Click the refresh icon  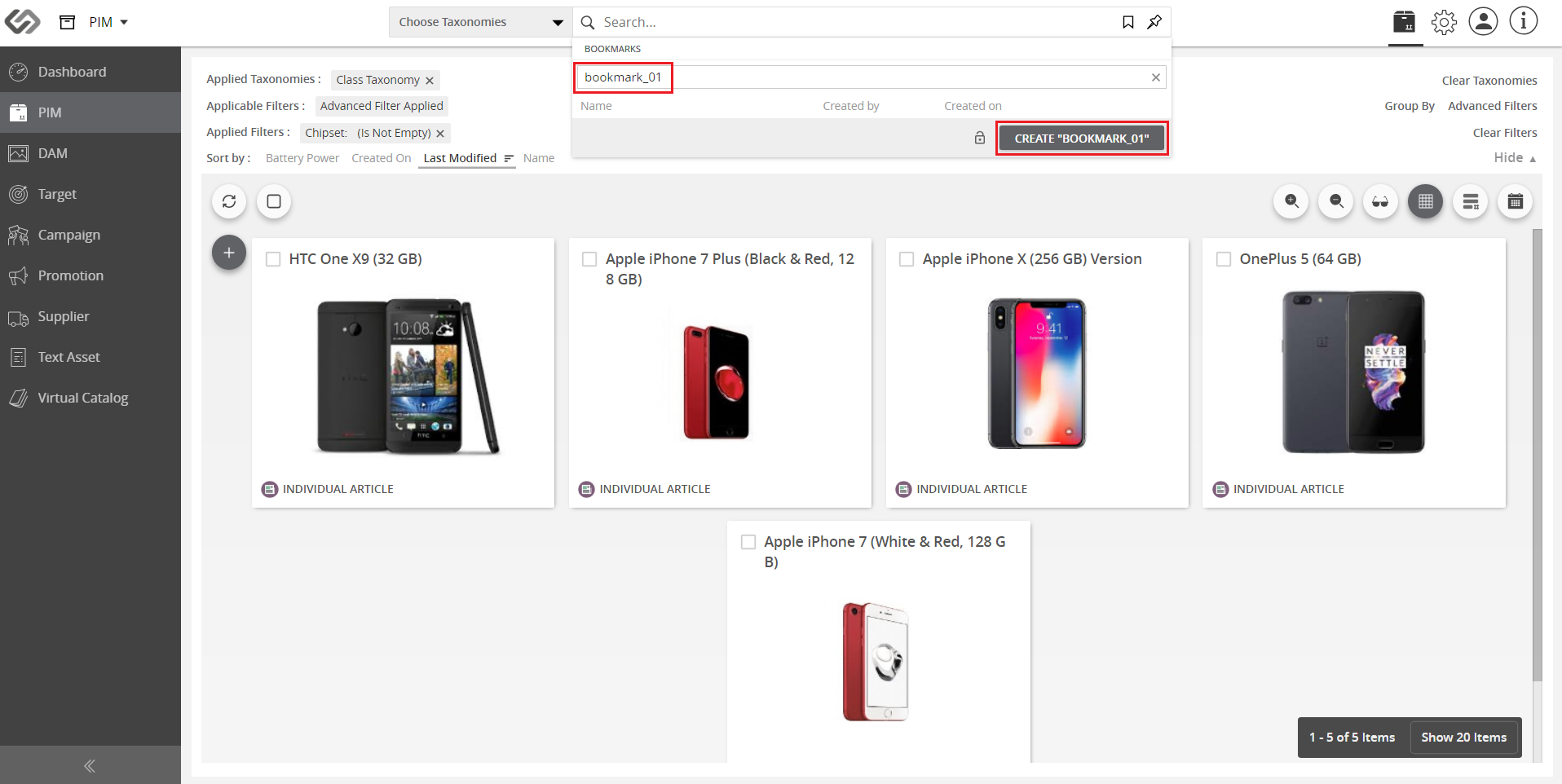[229, 201]
